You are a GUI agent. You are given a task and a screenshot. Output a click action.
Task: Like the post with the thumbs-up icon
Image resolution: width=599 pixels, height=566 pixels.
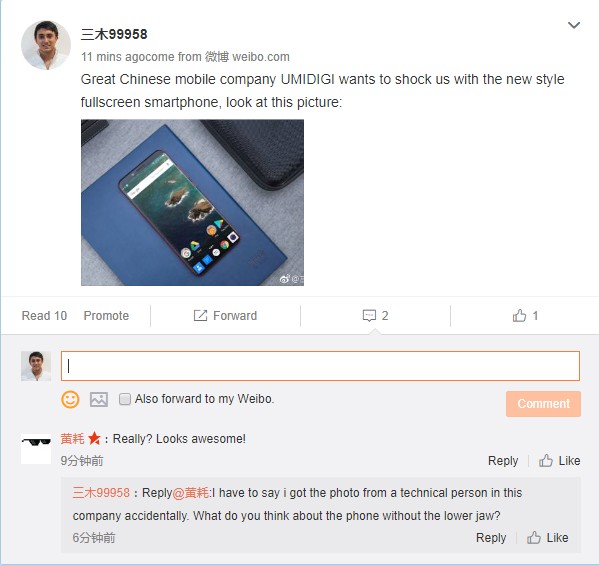[x=519, y=315]
